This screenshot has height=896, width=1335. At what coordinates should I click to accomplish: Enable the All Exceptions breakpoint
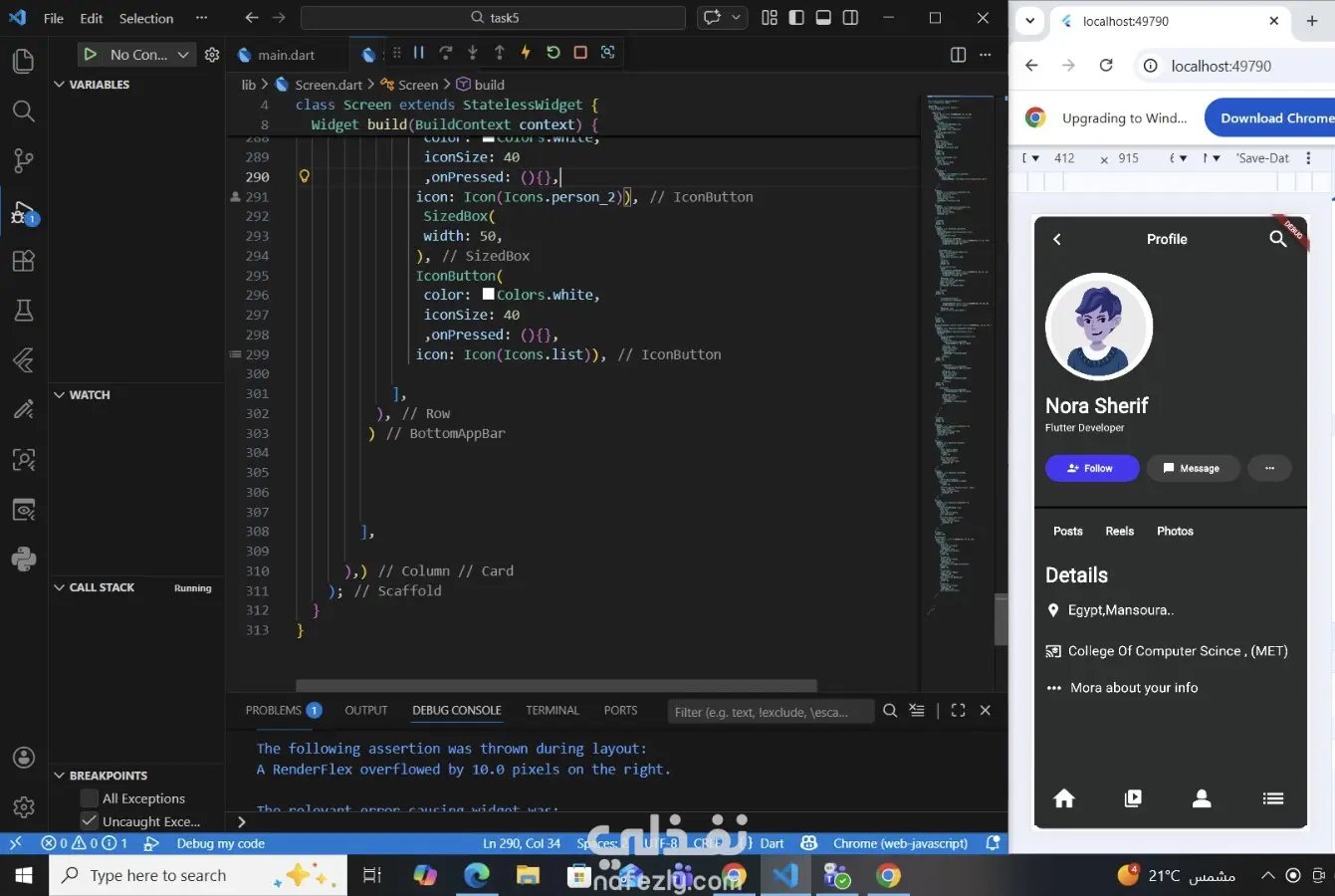[90, 798]
